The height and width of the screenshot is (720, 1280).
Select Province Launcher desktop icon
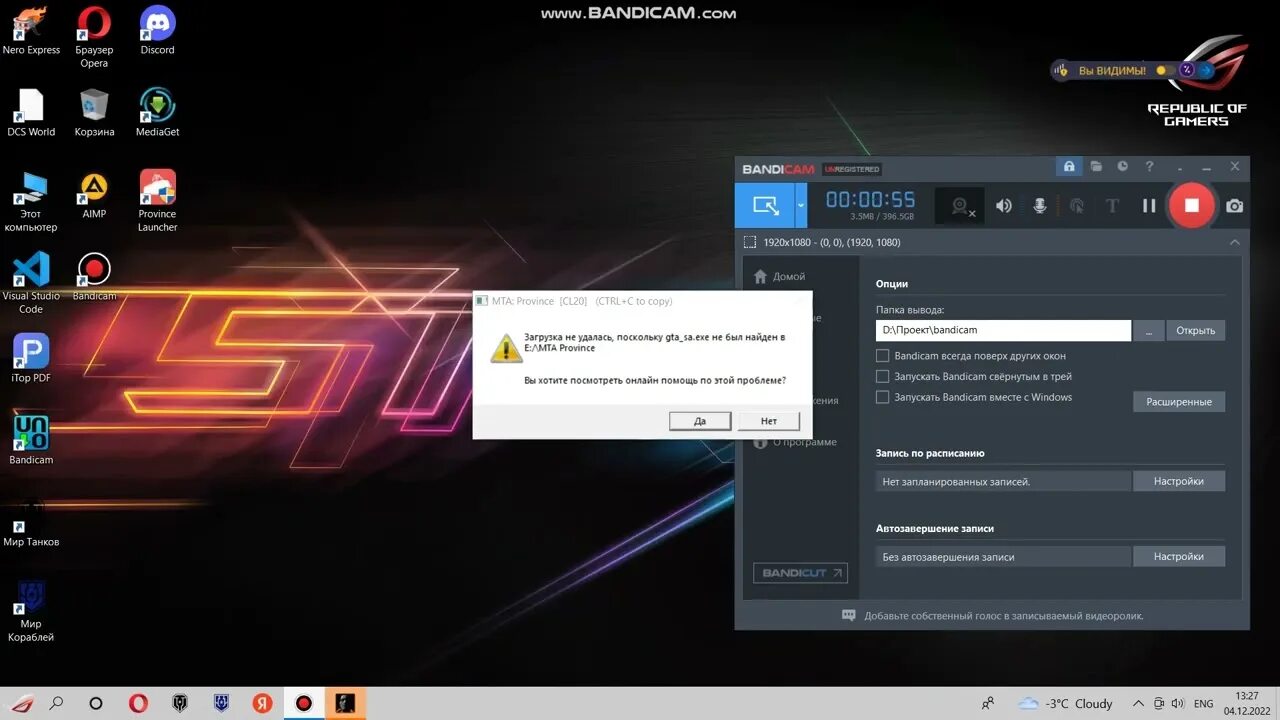pyautogui.click(x=157, y=201)
